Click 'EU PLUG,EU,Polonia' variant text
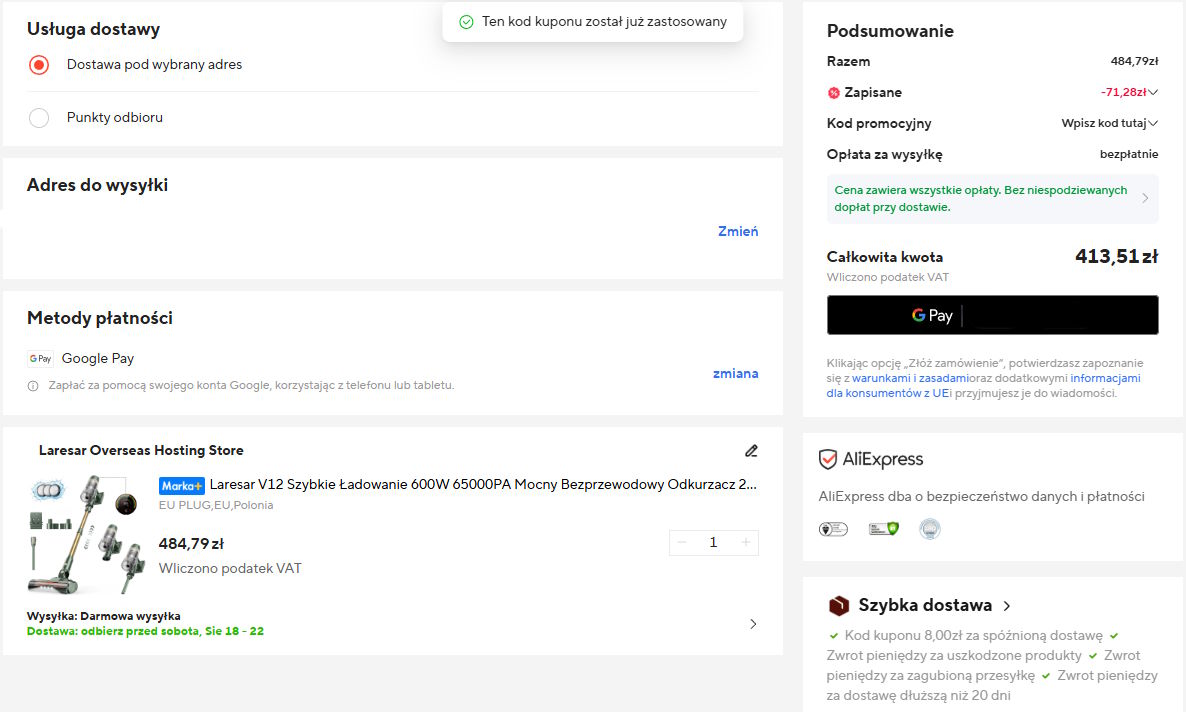This screenshot has width=1186, height=712. 216,505
